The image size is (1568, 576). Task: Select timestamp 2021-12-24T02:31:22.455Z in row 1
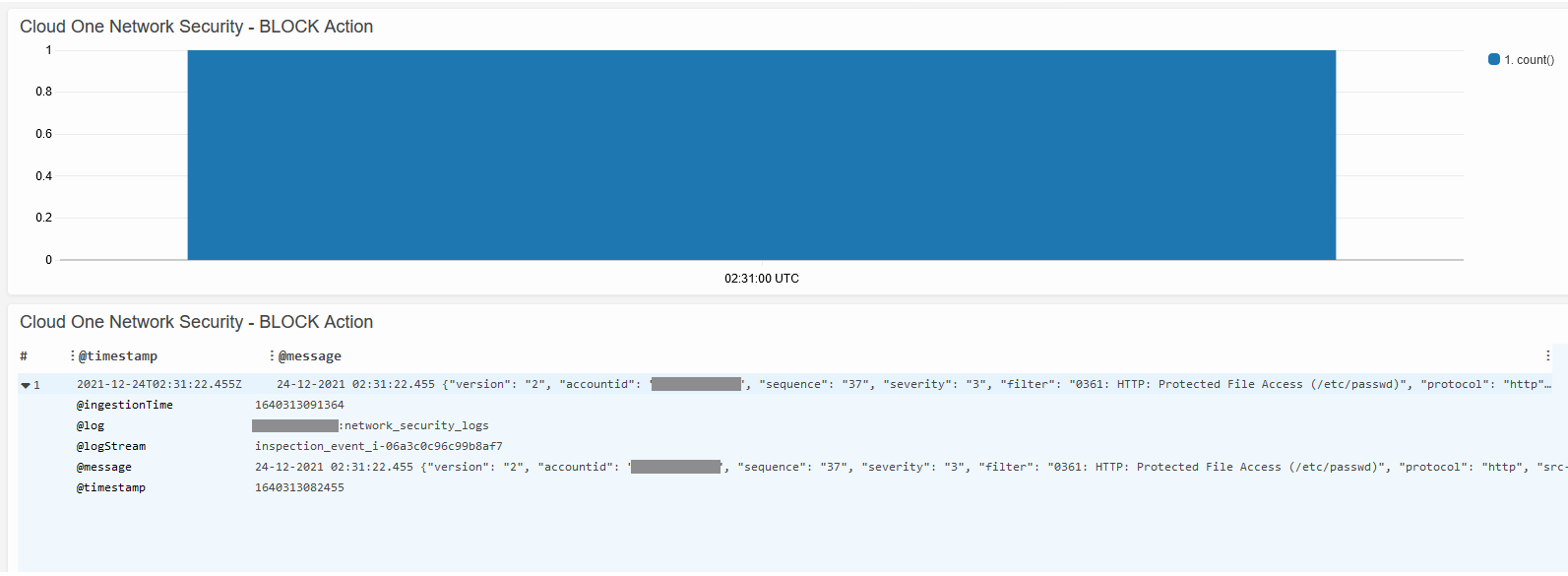(159, 384)
